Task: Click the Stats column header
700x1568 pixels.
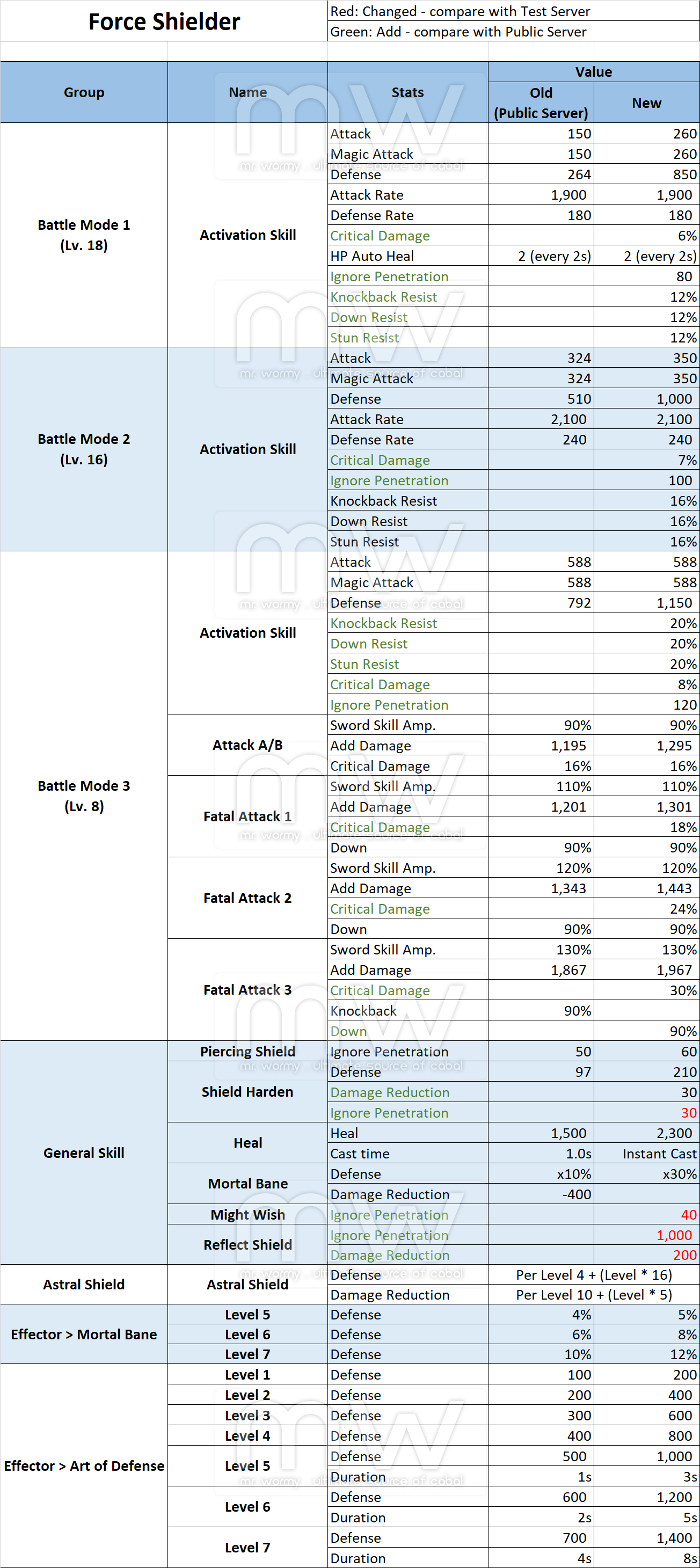Action: coord(407,92)
